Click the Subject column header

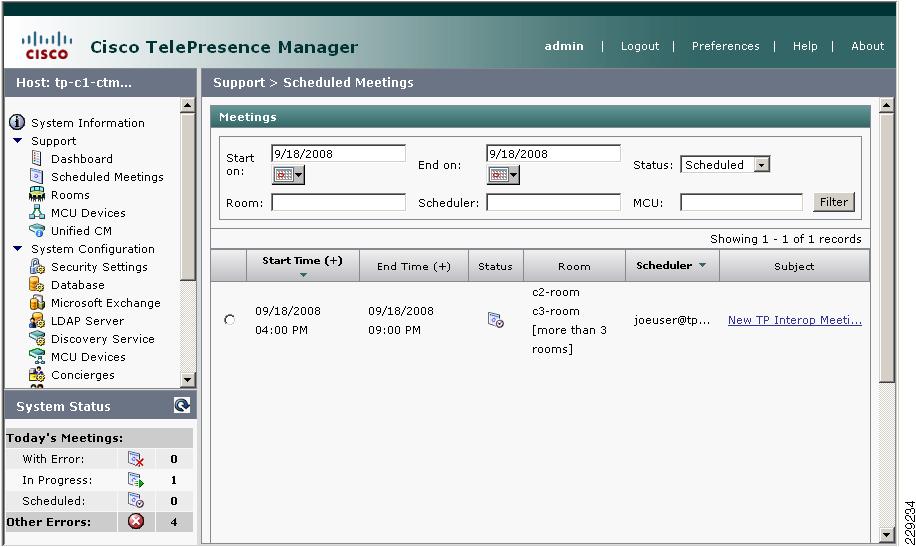(x=794, y=266)
